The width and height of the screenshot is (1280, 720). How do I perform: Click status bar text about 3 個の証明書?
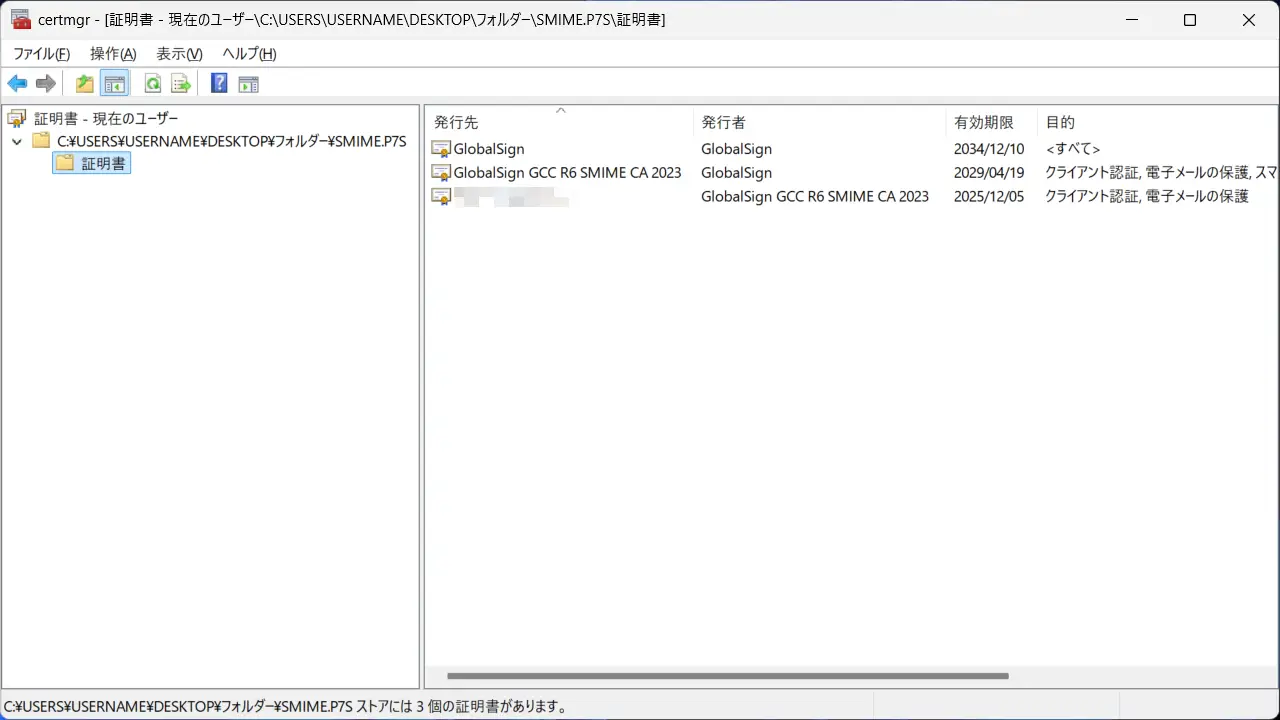pyautogui.click(x=286, y=707)
